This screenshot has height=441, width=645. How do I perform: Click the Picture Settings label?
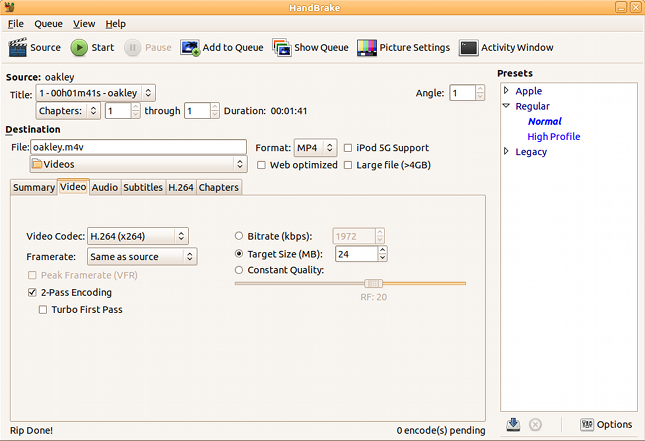tap(415, 48)
